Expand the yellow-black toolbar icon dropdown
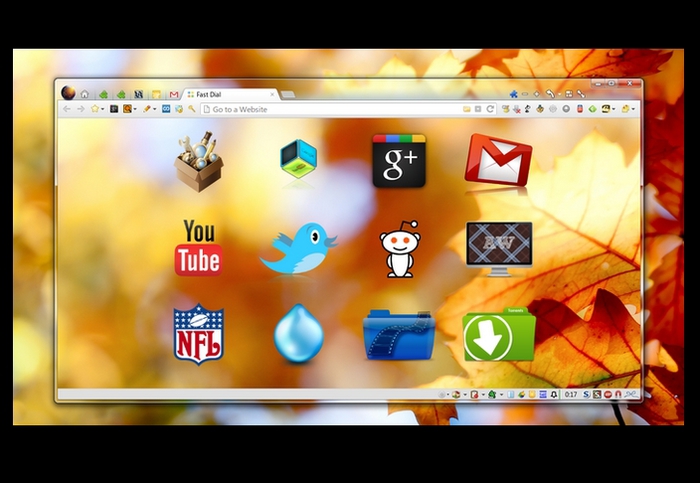Screen dimensions: 700x483 coord(613,109)
